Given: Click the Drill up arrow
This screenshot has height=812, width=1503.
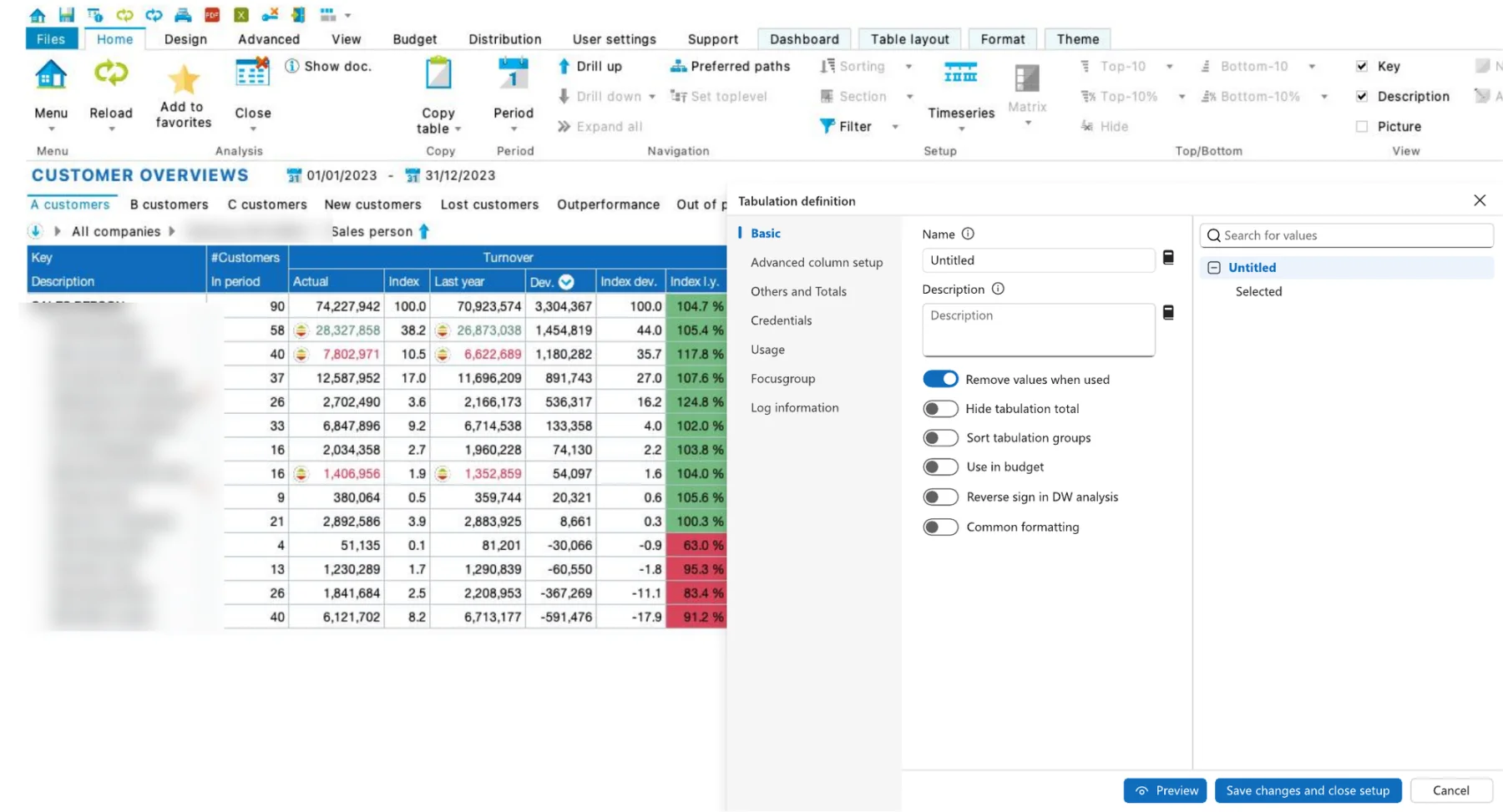Looking at the screenshot, I should (564, 66).
